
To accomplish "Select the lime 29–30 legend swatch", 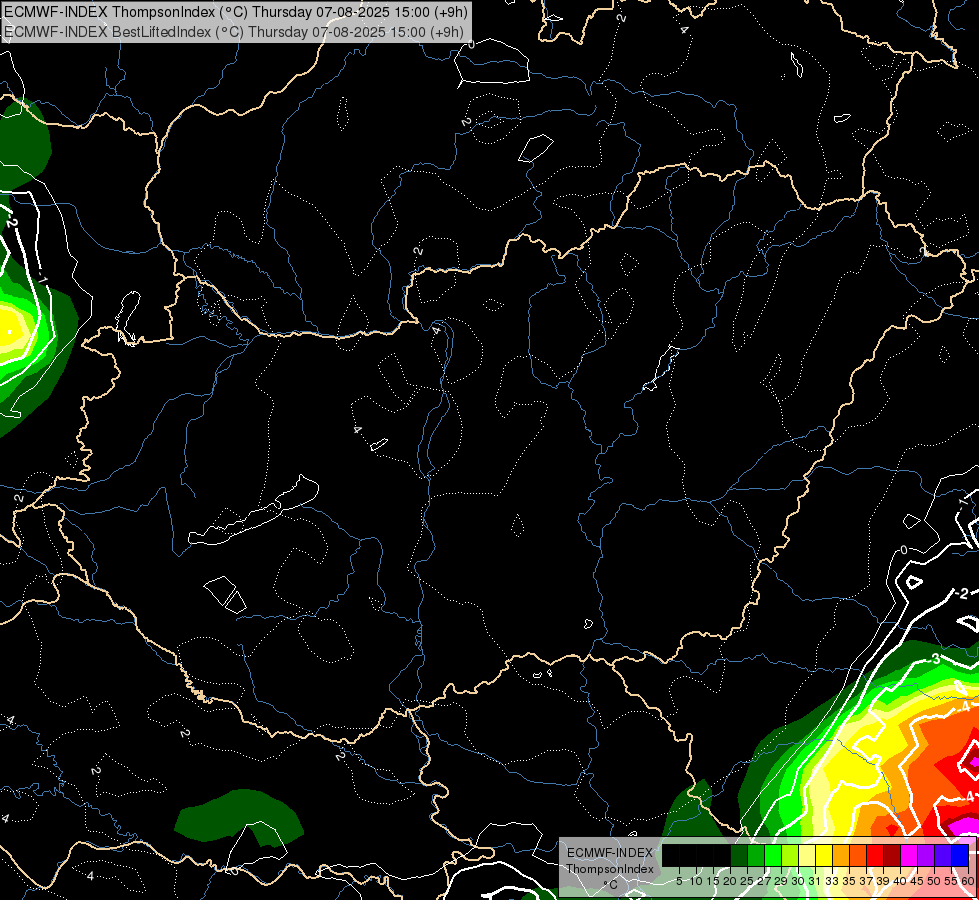I will coord(790,855).
